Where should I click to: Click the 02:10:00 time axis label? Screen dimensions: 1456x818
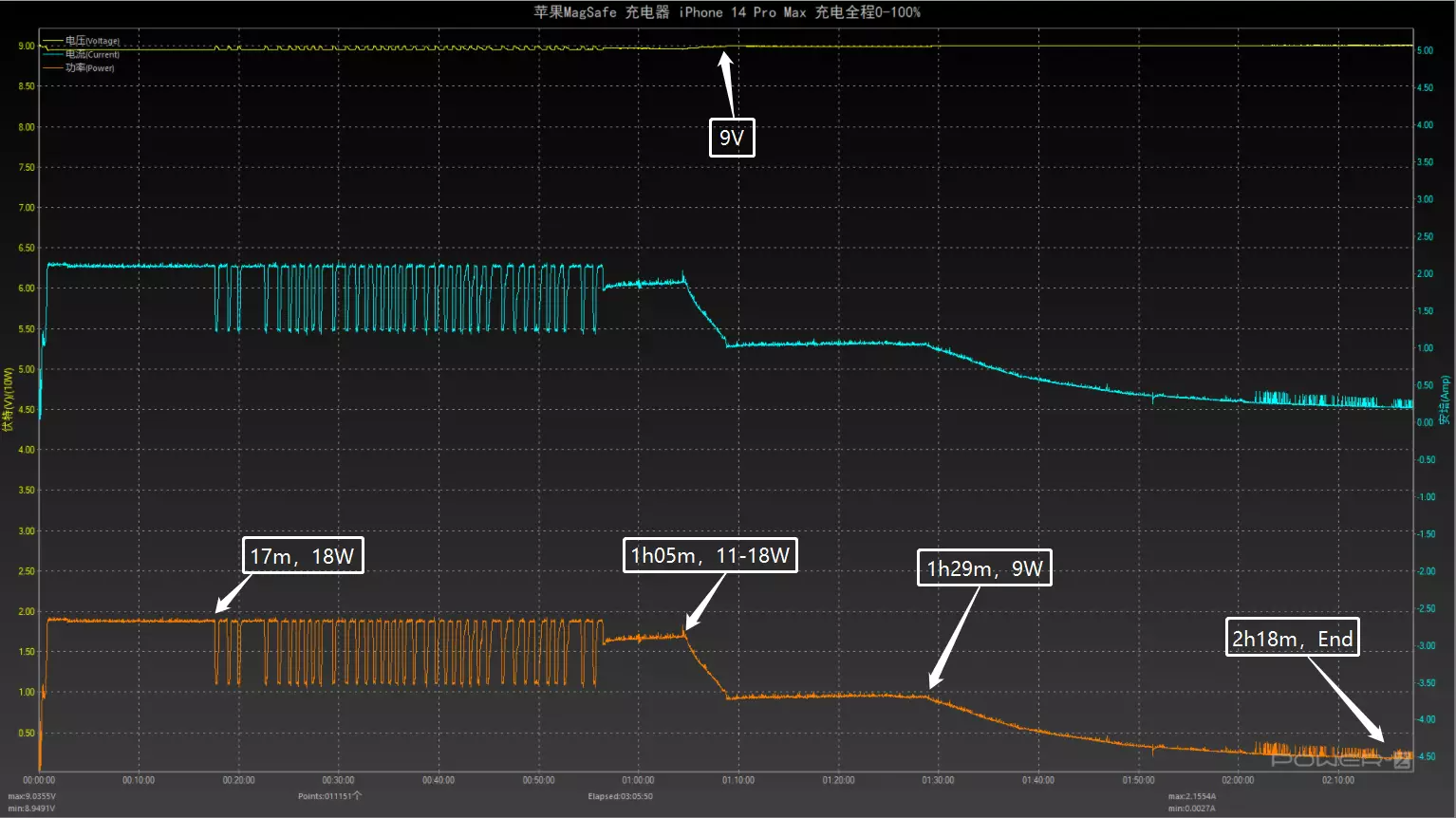point(1338,780)
